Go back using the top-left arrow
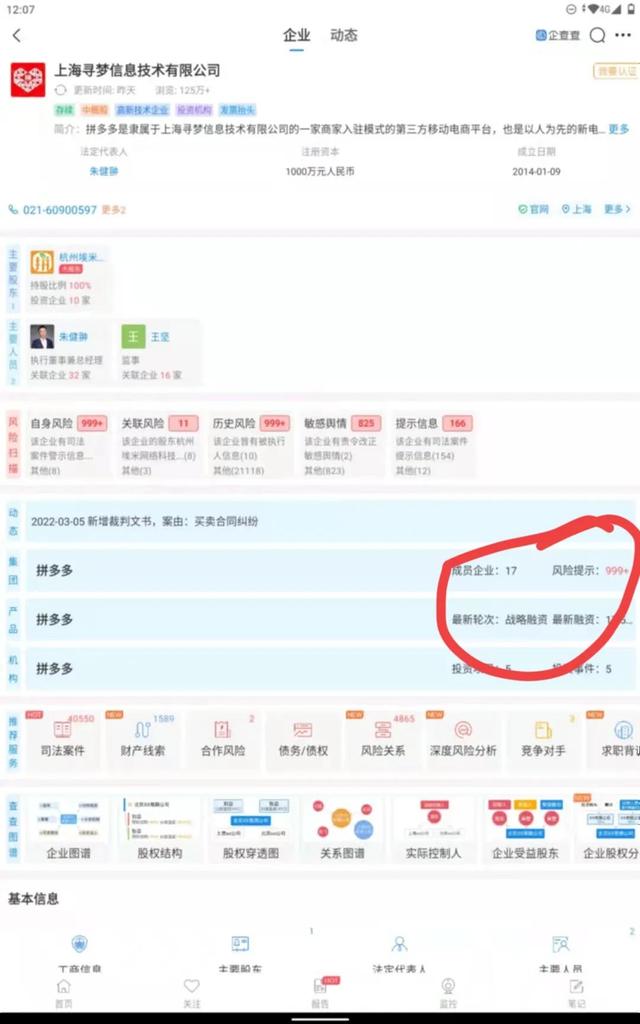Screen dimensions: 640x1024 17,35
